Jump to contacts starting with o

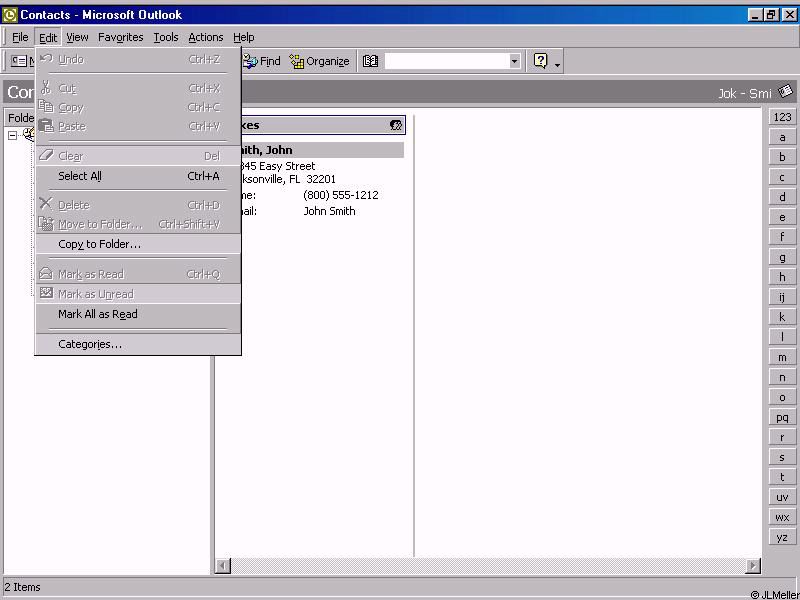pyautogui.click(x=782, y=397)
